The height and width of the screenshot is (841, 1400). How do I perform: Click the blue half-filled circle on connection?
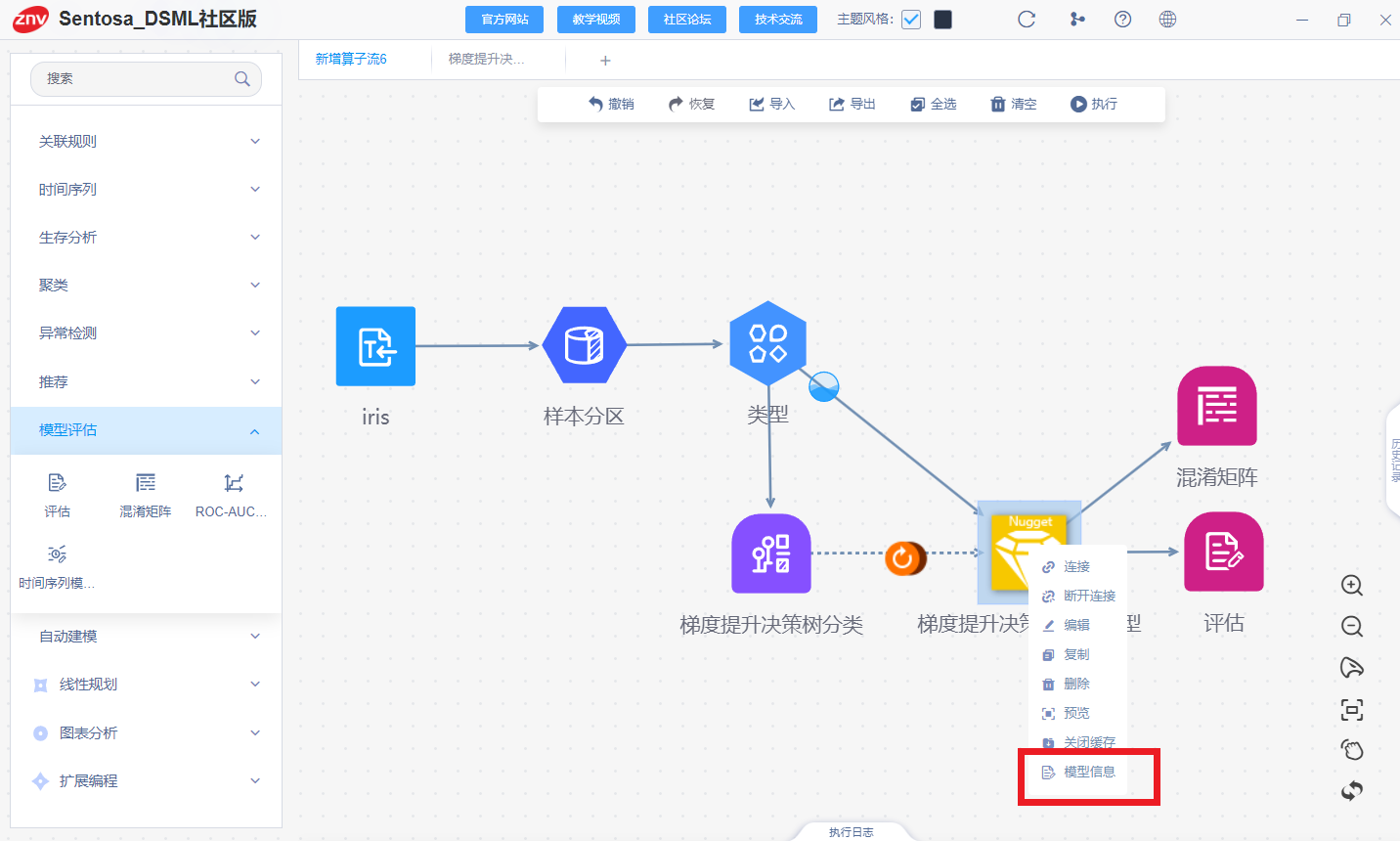(x=824, y=387)
